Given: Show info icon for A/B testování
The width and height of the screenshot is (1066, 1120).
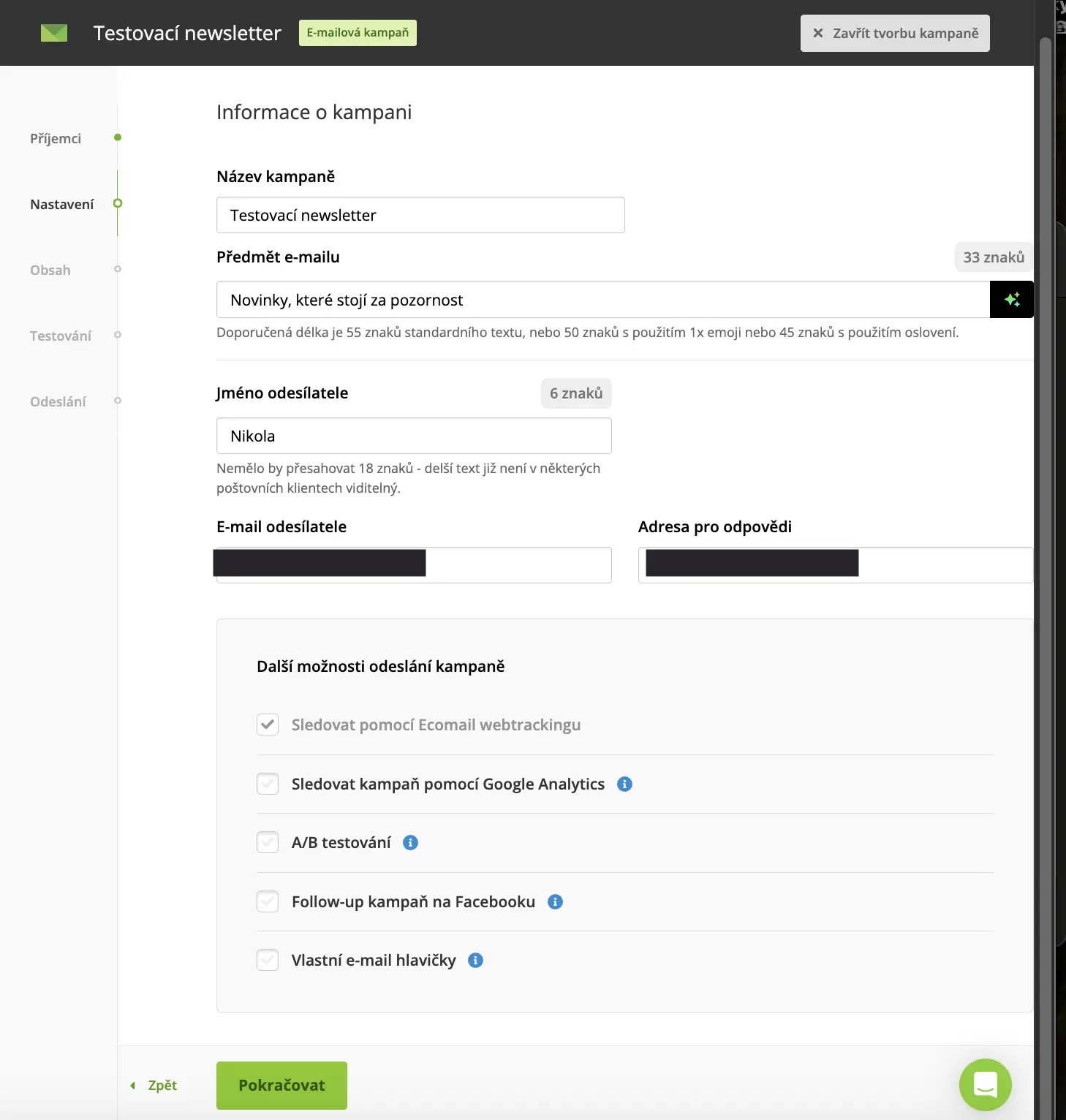Looking at the screenshot, I should click(411, 843).
